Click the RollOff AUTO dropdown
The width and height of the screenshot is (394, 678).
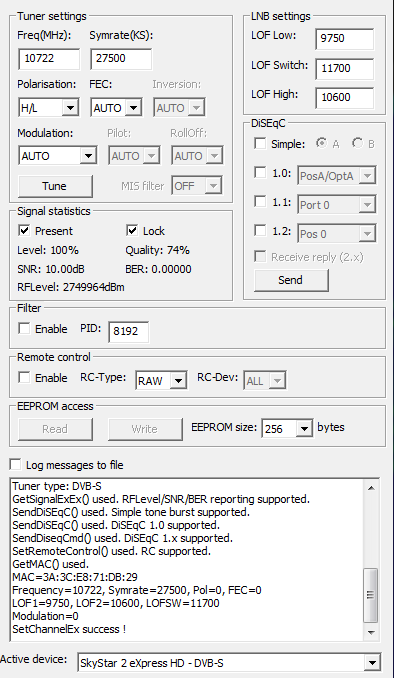click(x=197, y=156)
